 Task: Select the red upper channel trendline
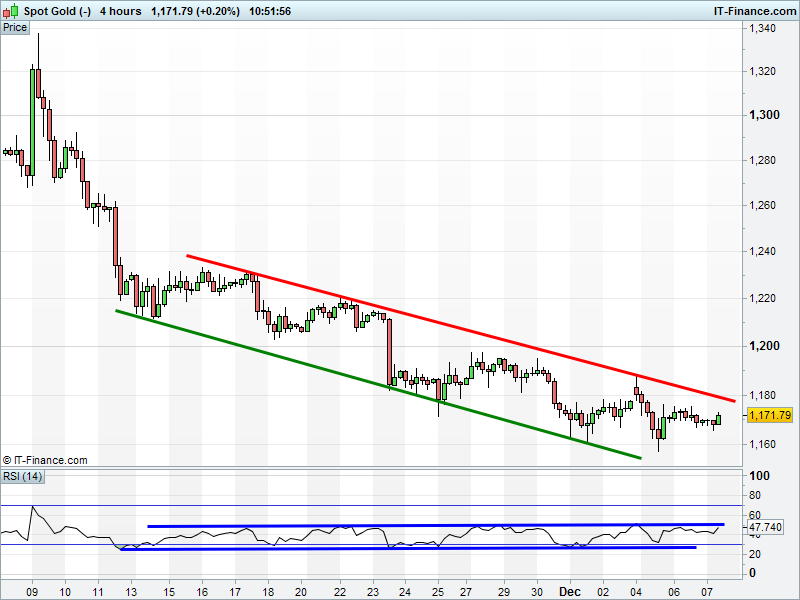click(x=461, y=328)
